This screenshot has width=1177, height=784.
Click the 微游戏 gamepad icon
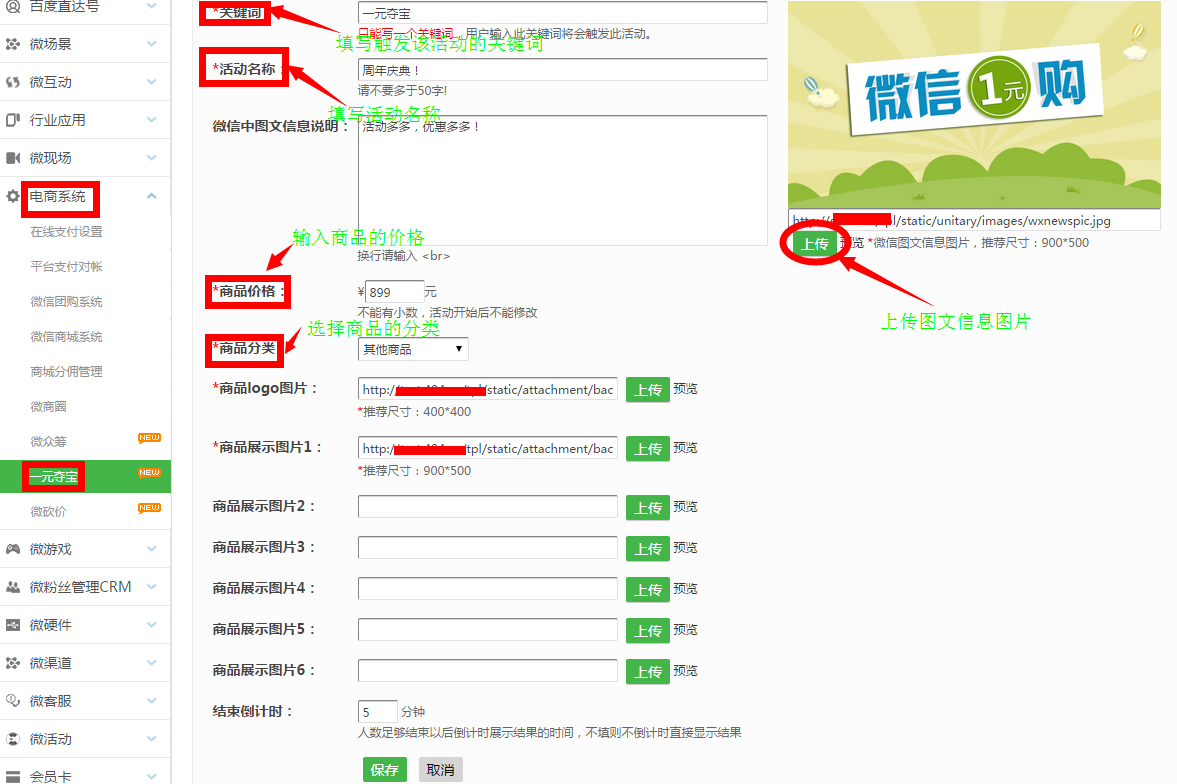[13, 549]
